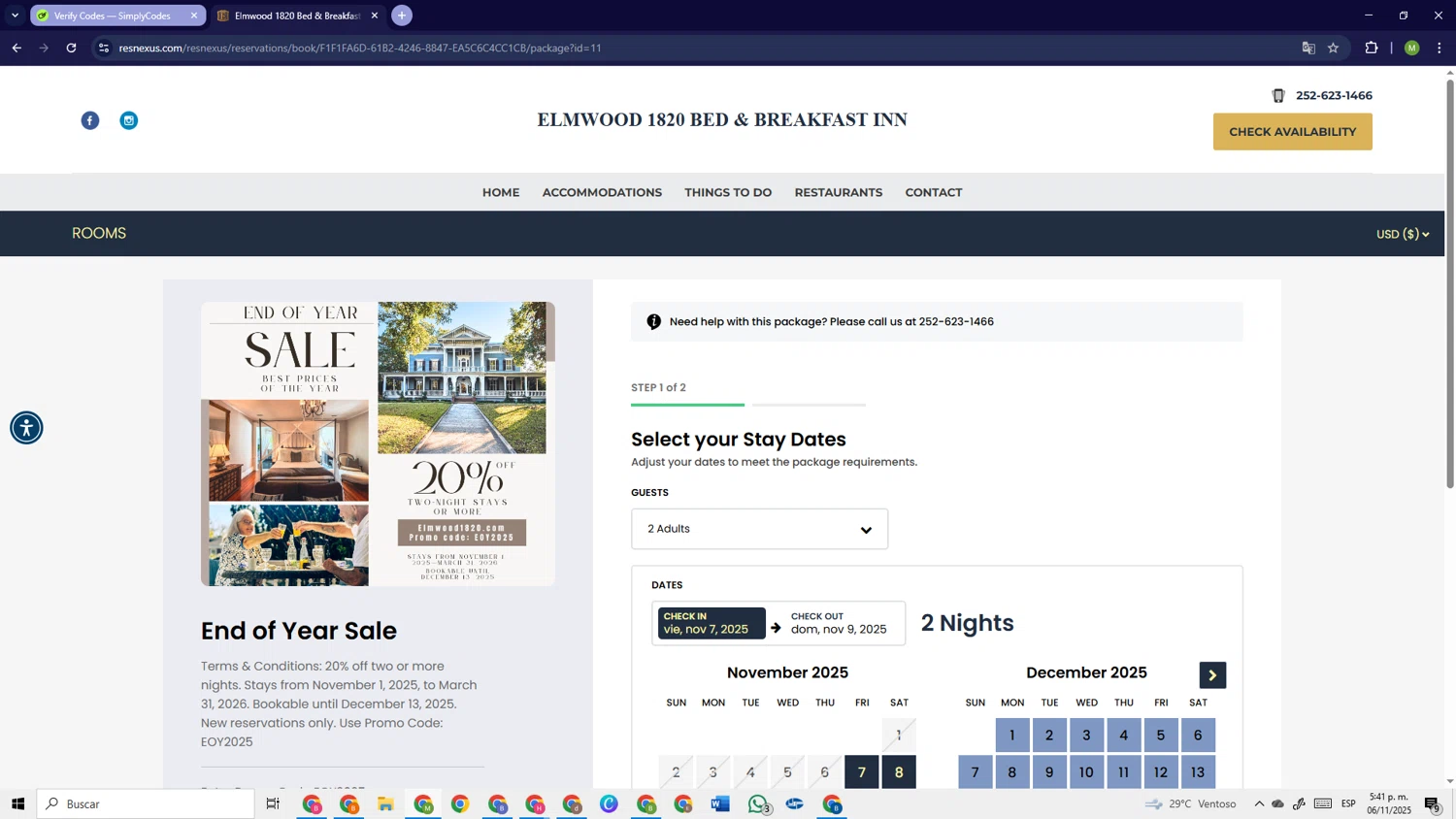Open the CONTACT menu item
Viewport: 1456px width, 819px height.
(934, 192)
